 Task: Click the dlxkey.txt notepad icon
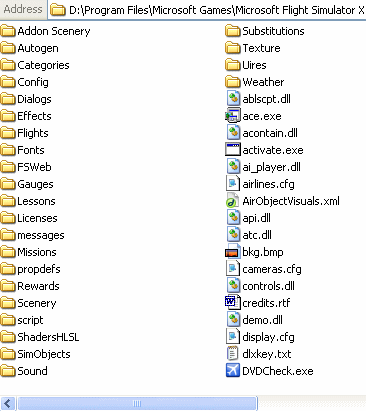click(233, 354)
